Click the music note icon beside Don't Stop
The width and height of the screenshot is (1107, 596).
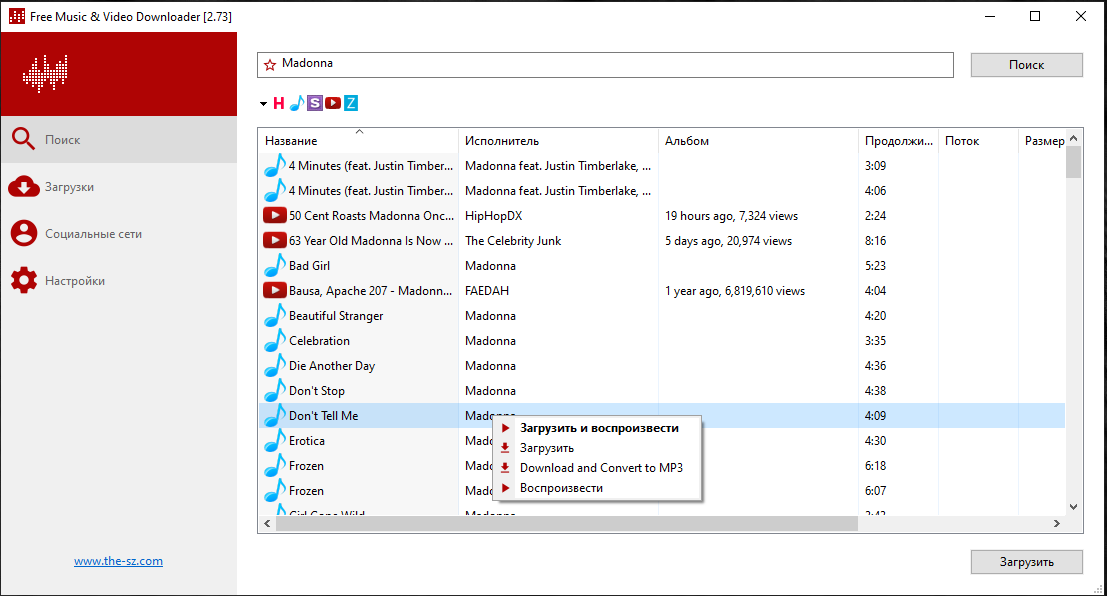point(275,391)
